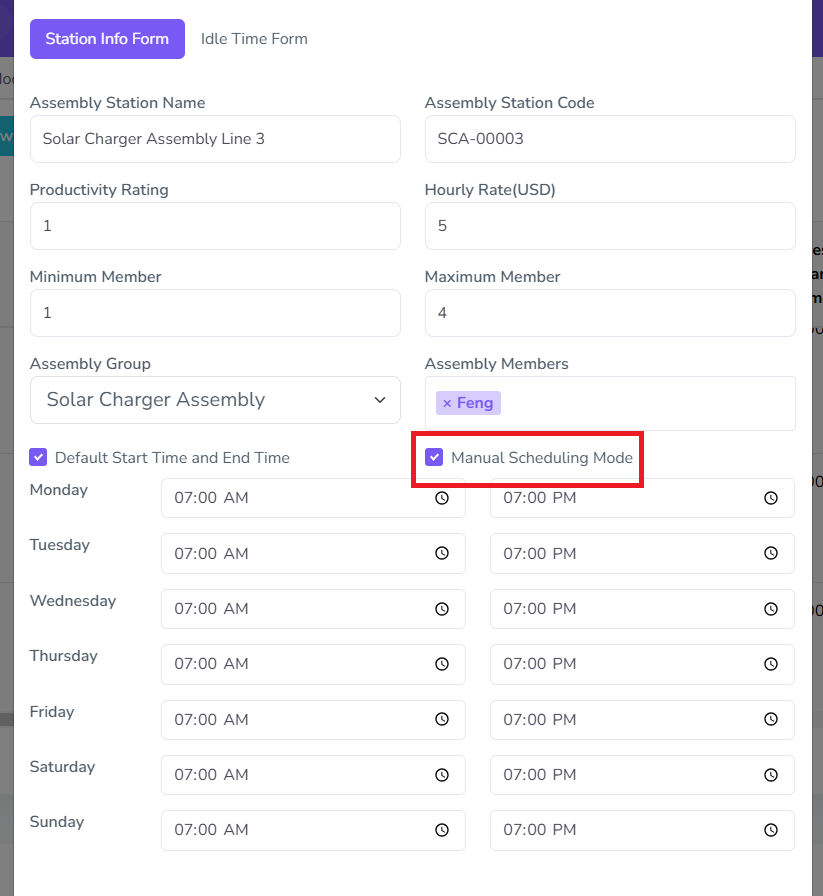The image size is (823, 896).
Task: Open time picker for Wednesday end time
Action: click(x=771, y=609)
